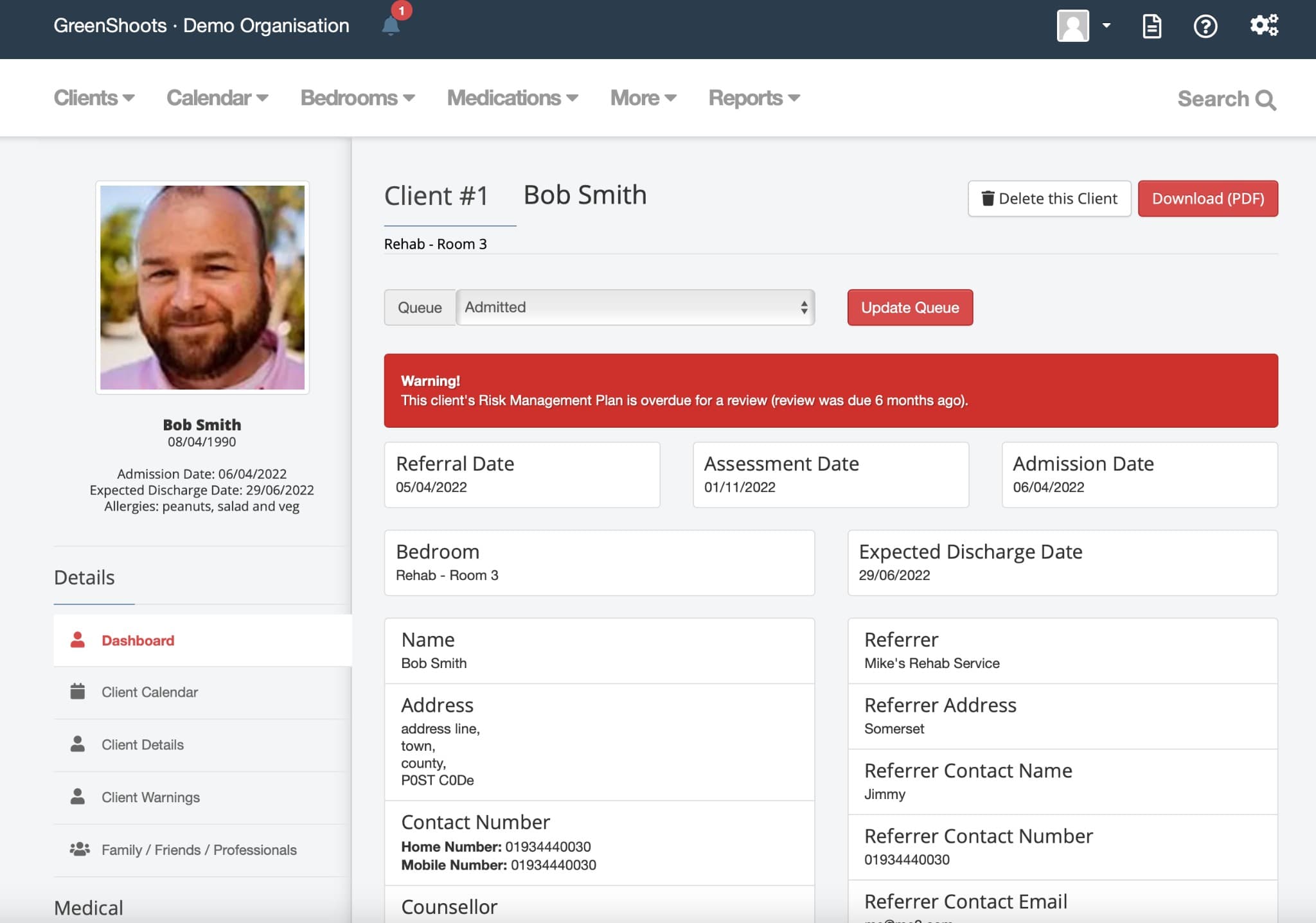
Task: Select Client Details in the sidebar
Action: 142,744
